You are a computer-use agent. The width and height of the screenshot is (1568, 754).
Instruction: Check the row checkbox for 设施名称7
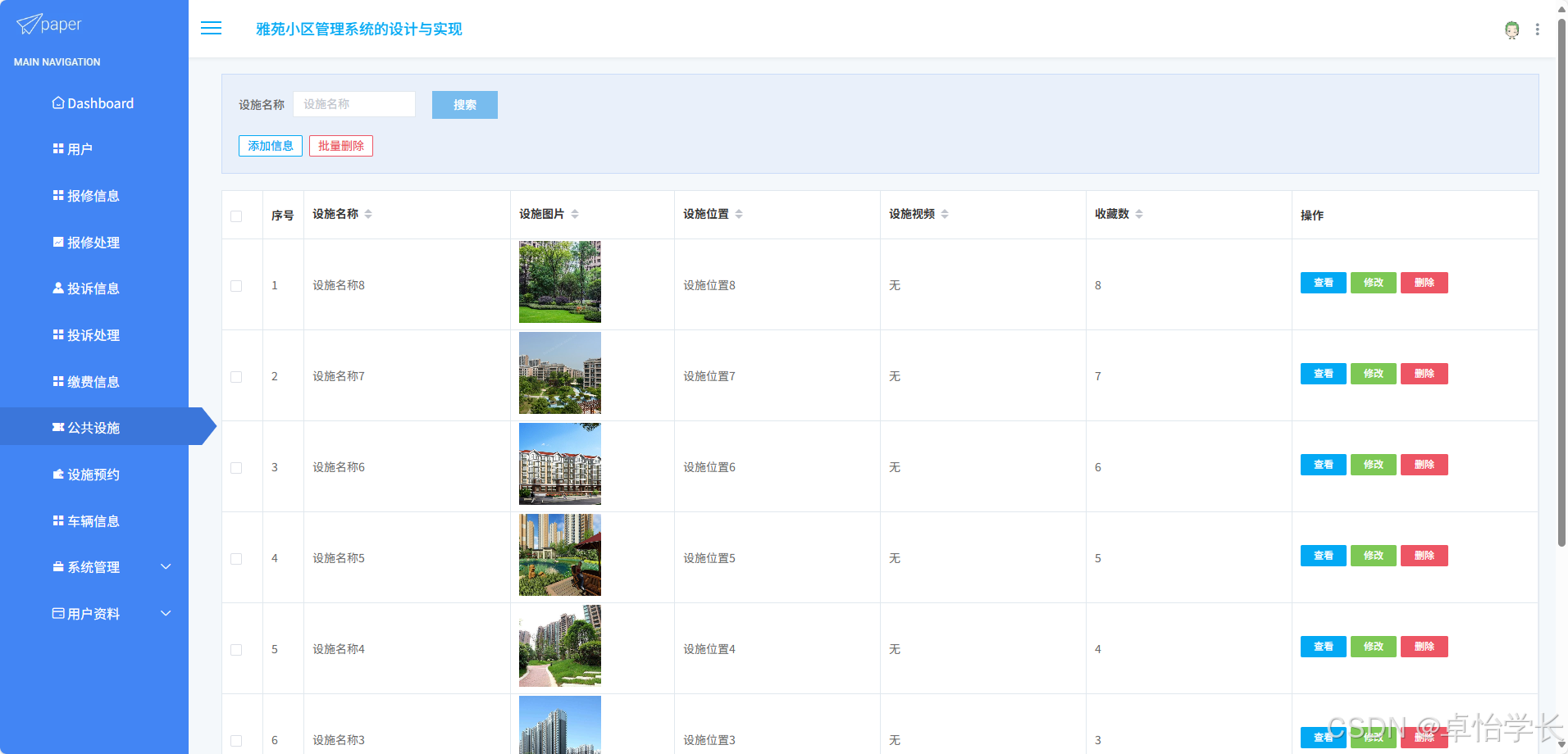coord(236,377)
